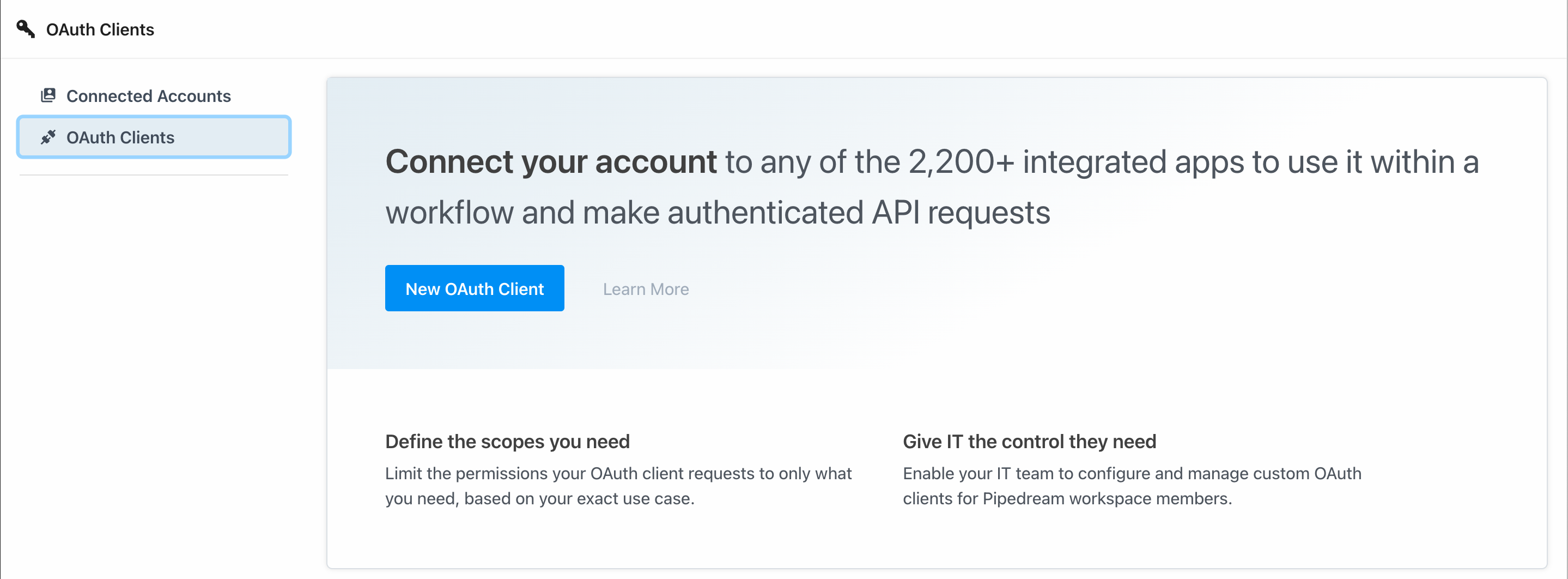Viewport: 1568px width, 579px height.
Task: Click the divider line below the sidebar items
Action: point(154,176)
